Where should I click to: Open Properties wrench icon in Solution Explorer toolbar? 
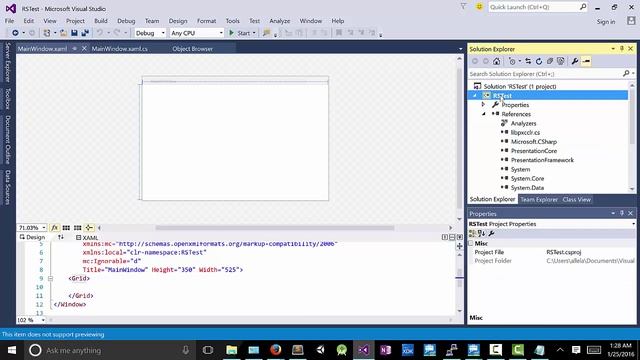coord(575,61)
